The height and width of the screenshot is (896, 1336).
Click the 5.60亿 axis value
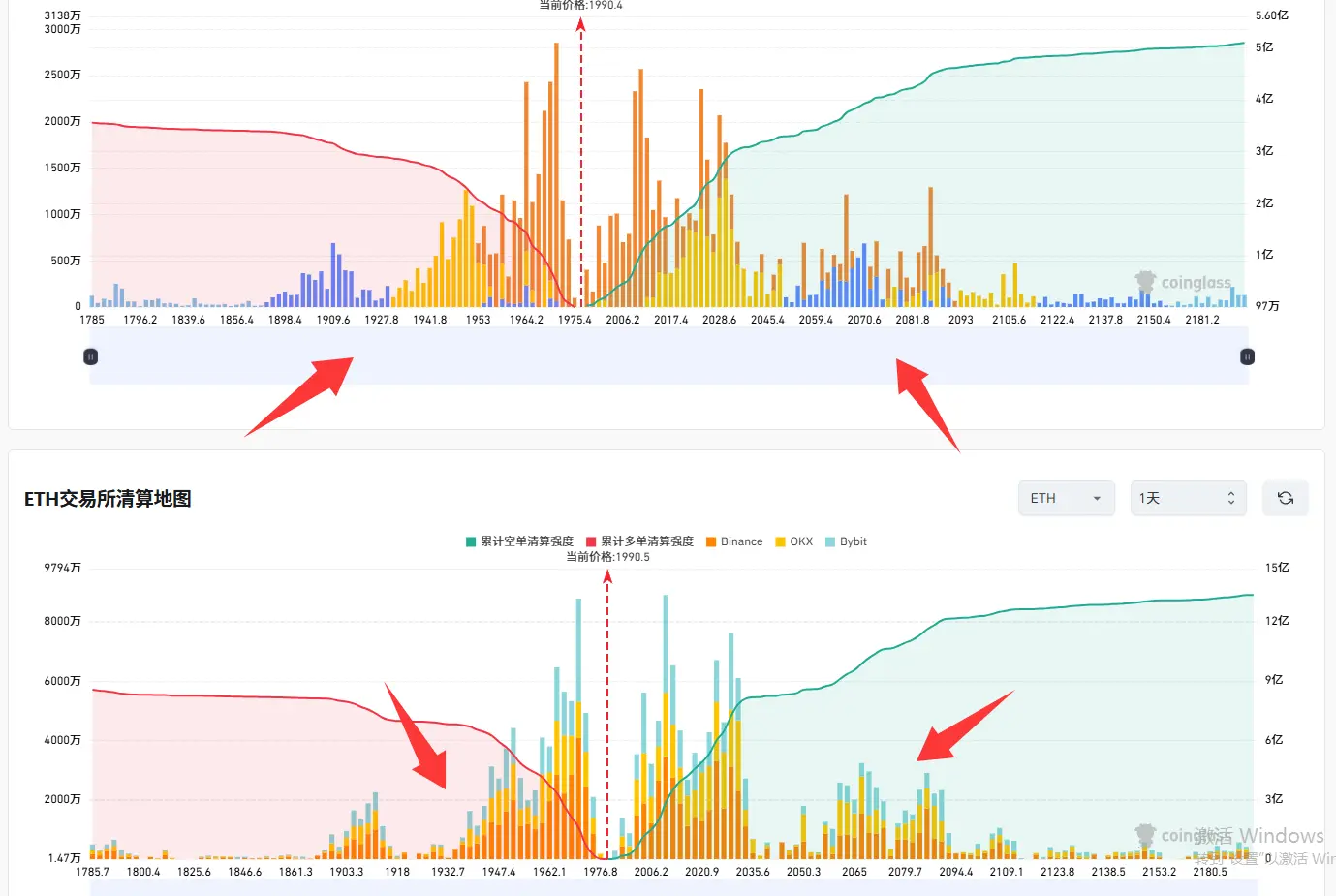(1272, 15)
